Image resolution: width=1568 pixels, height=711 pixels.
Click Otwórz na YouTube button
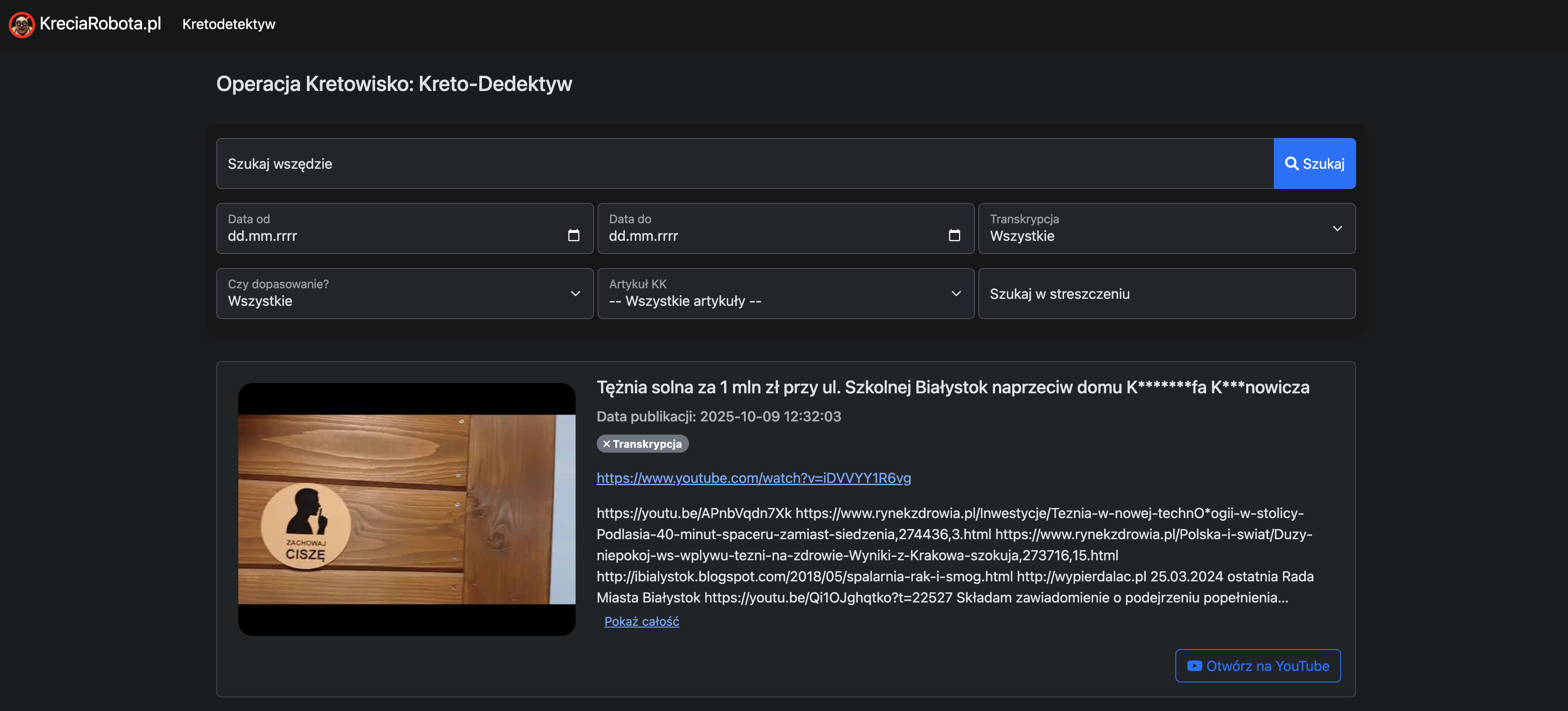1258,666
